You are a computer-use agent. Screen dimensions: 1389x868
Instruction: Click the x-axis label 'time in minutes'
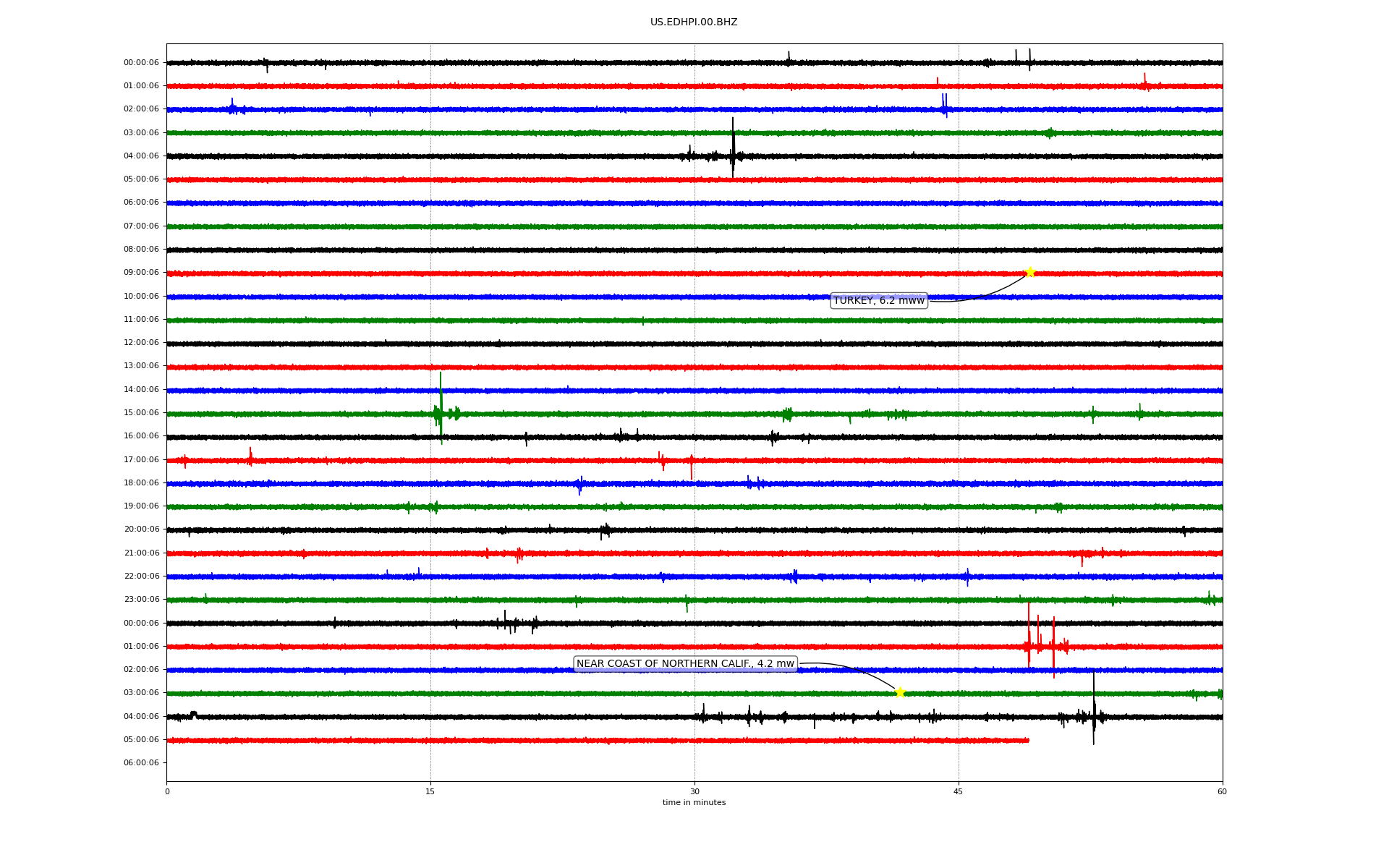coord(694,802)
